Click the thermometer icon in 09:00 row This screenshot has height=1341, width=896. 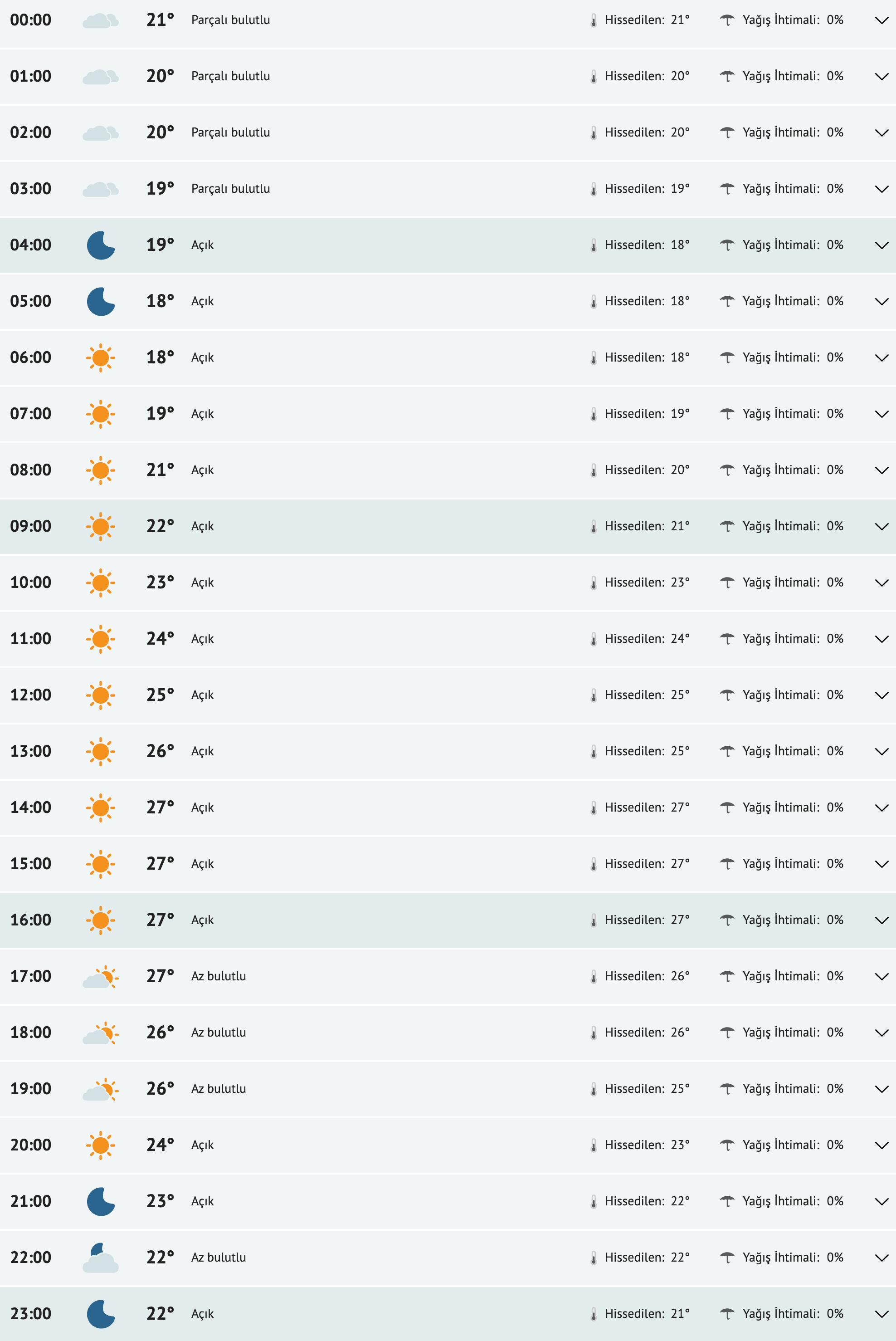point(593,526)
